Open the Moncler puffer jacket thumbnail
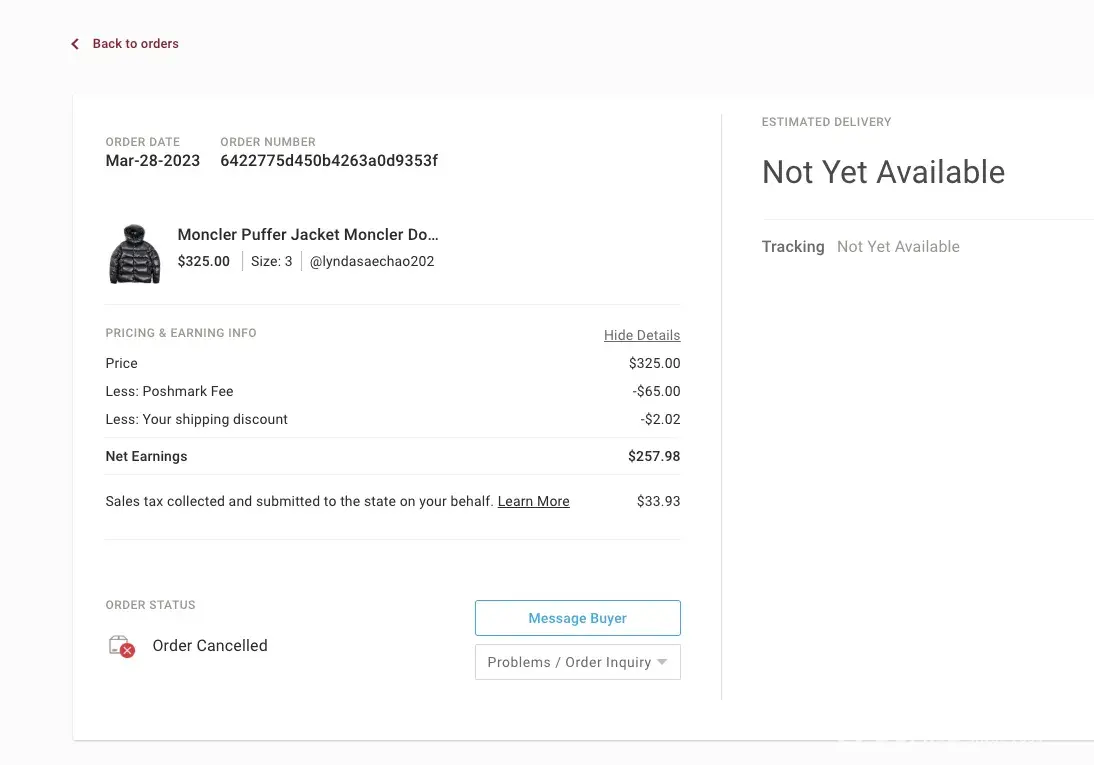The width and height of the screenshot is (1094, 765). (134, 254)
